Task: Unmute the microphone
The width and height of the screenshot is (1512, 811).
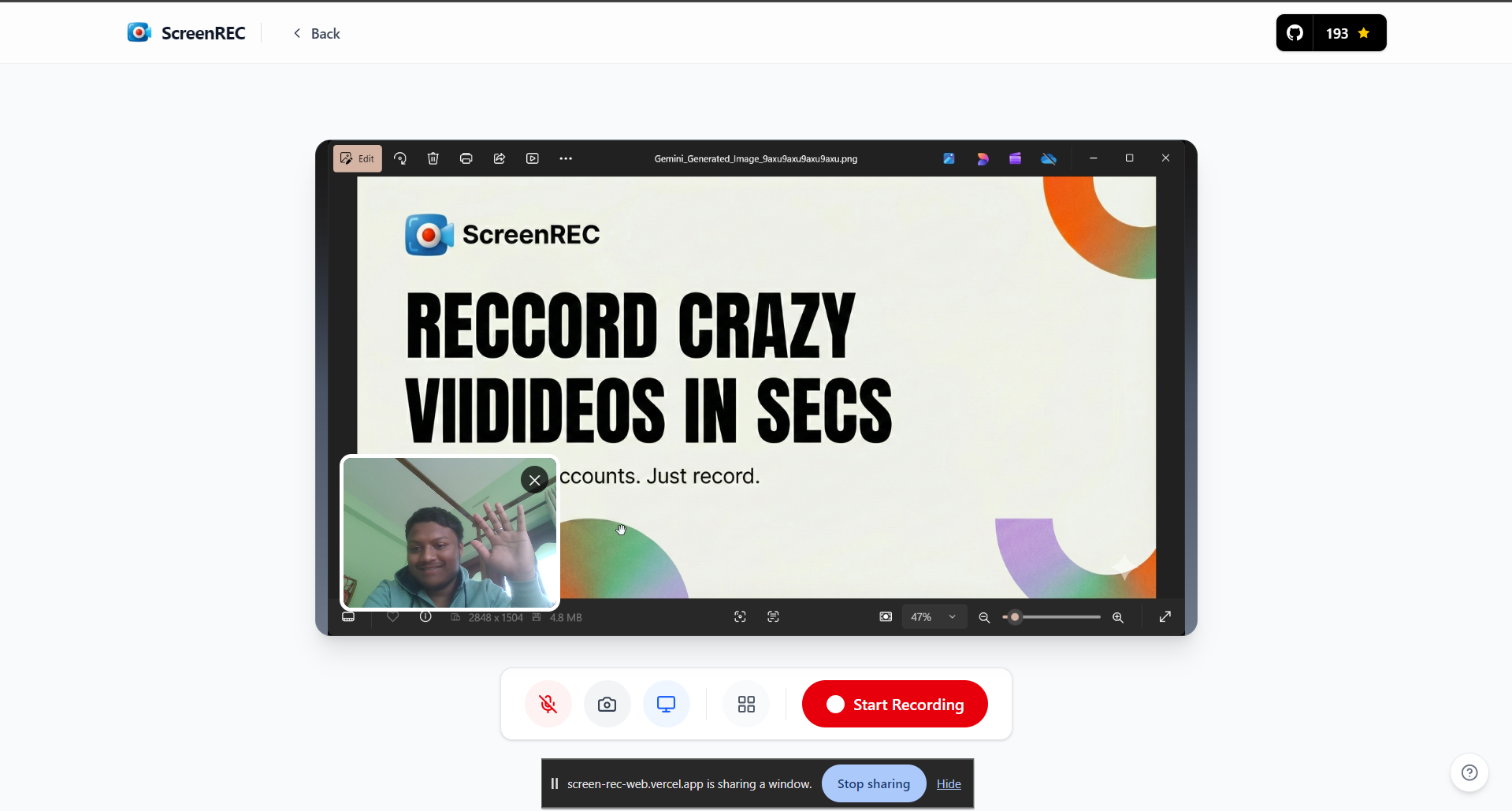Action: [x=547, y=703]
